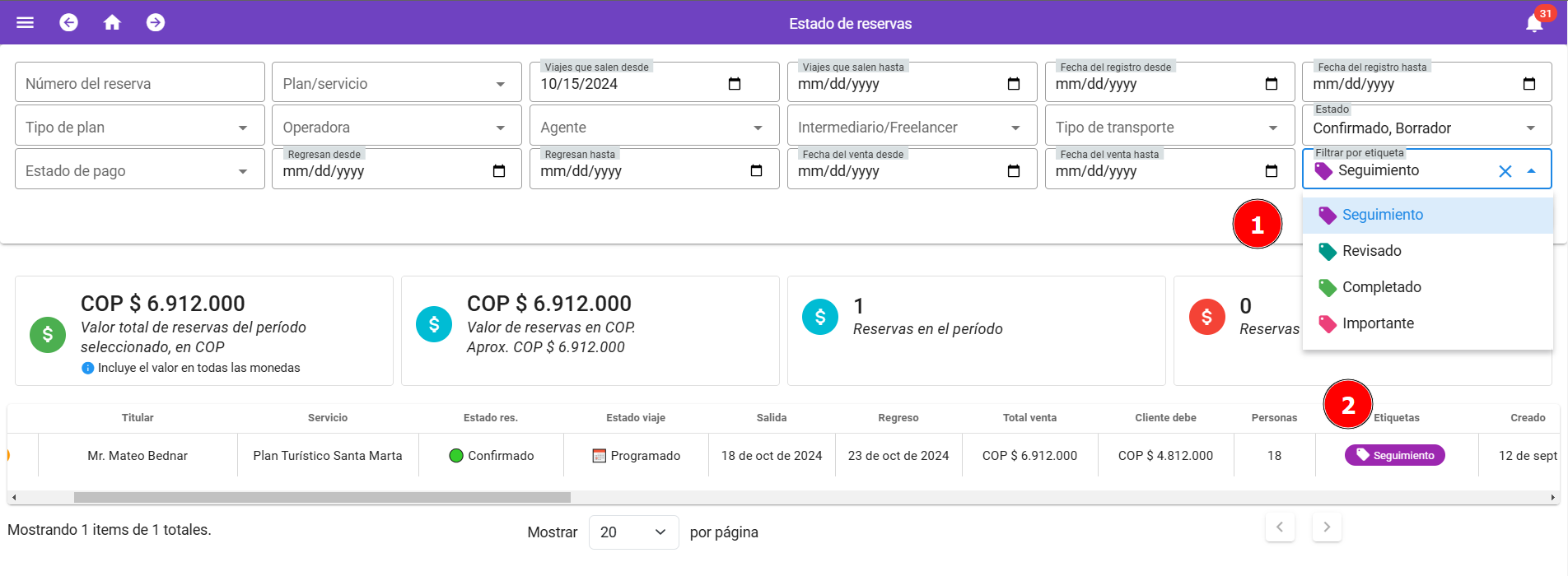The height and width of the screenshot is (576, 1568).
Task: Open calendar for Regresan desde
Action: pos(499,171)
